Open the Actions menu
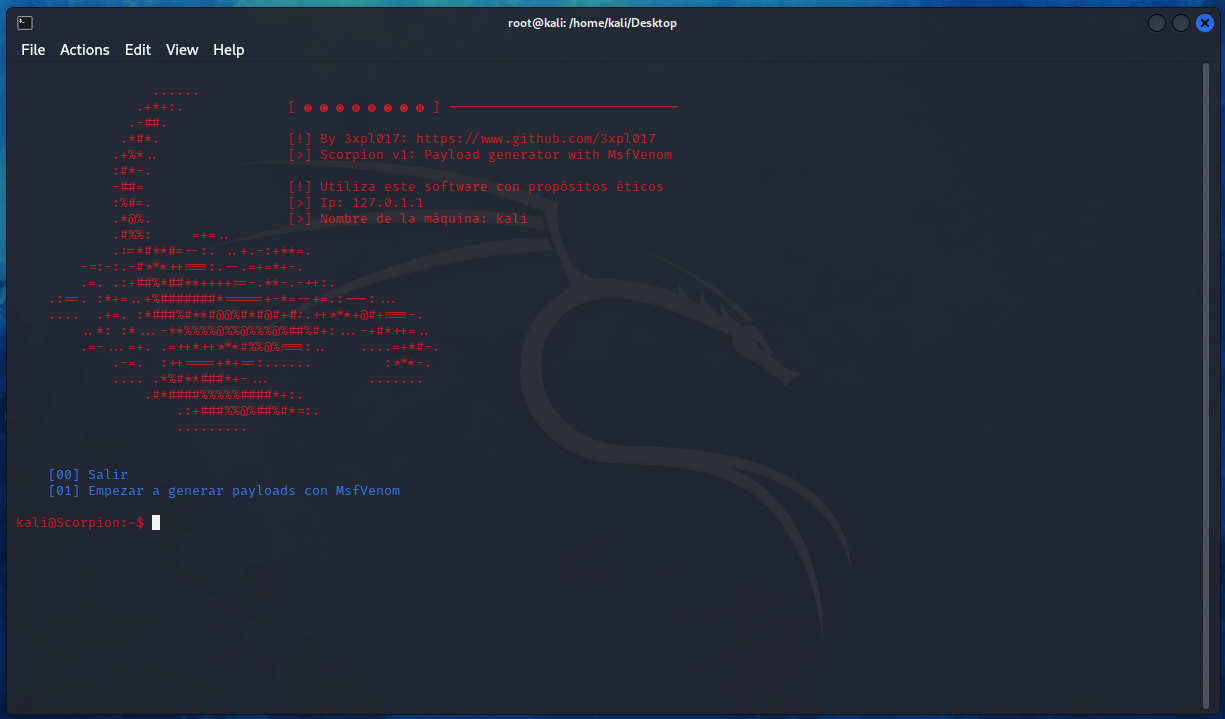This screenshot has width=1225, height=719. (x=85, y=50)
